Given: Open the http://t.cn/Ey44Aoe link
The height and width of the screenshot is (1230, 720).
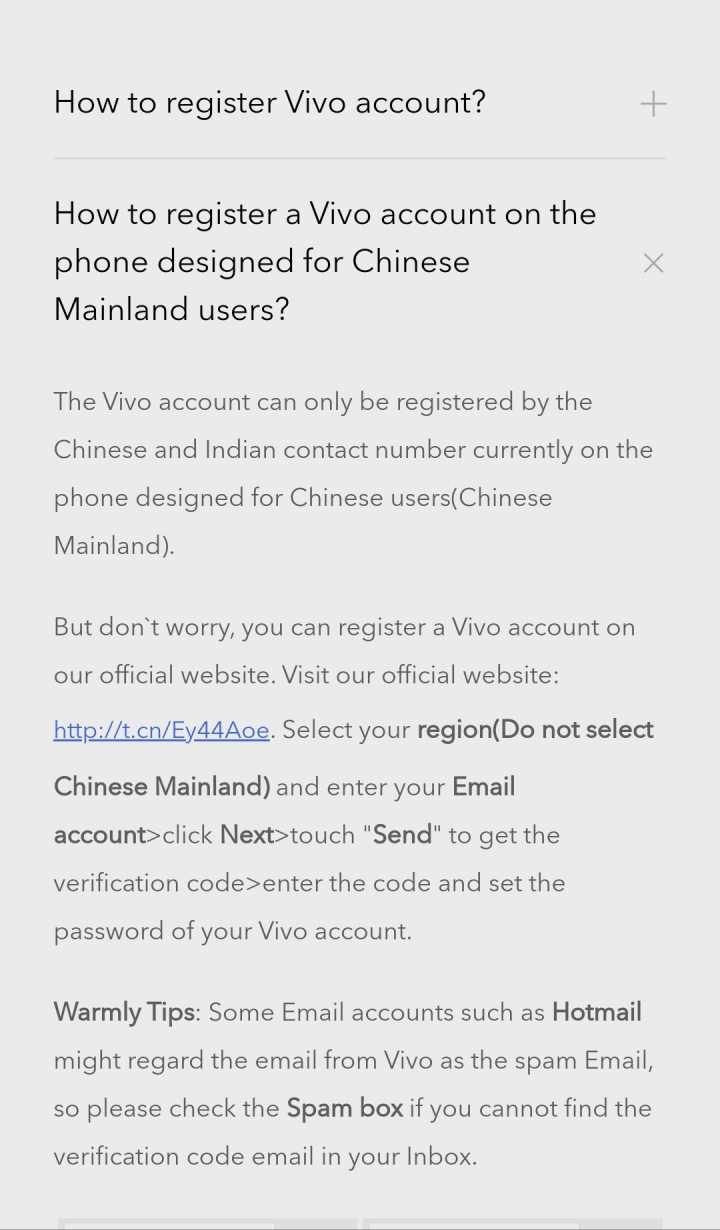Looking at the screenshot, I should [162, 730].
